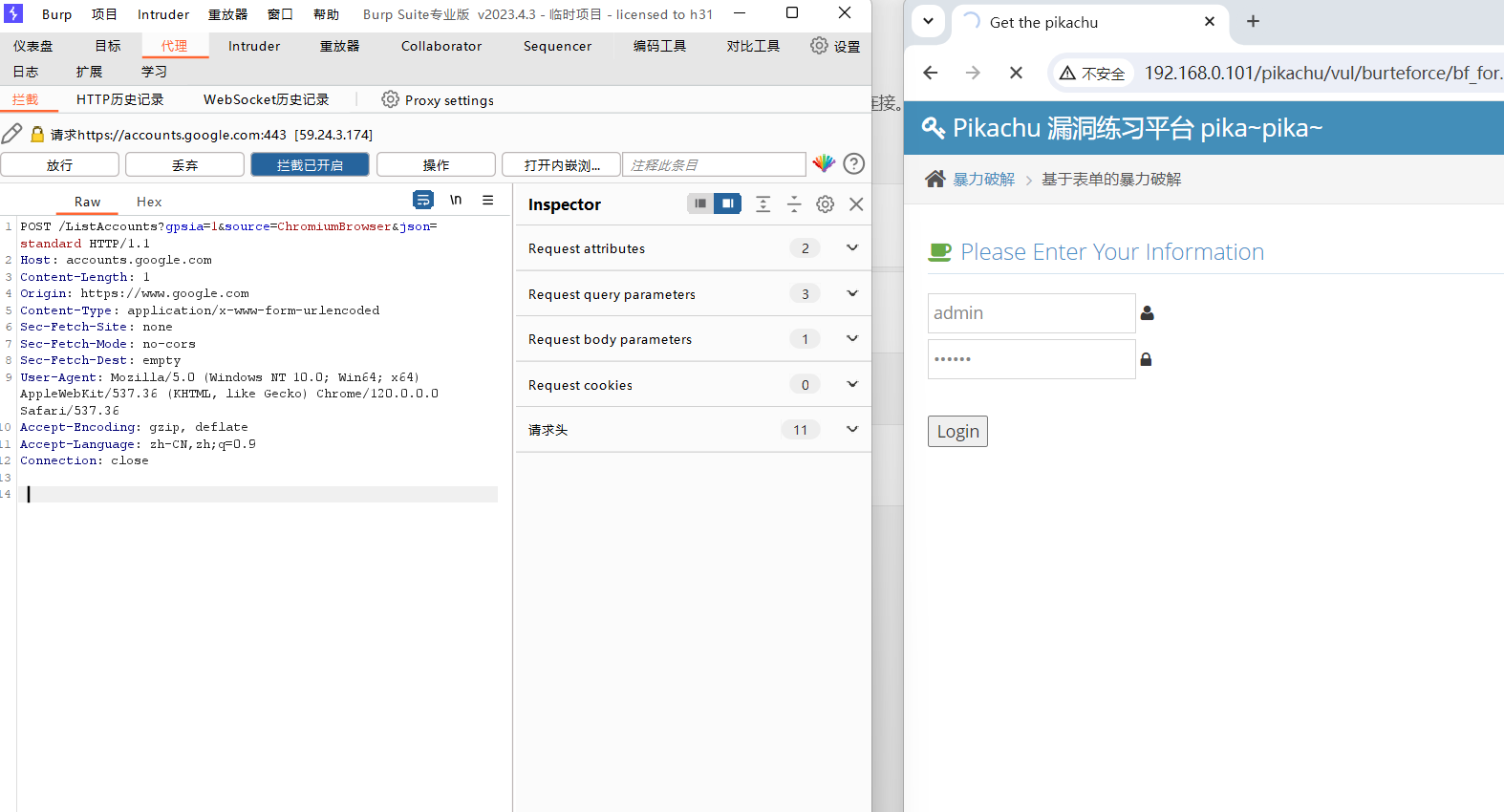Go forward in Chrome browser
Screen dimensions: 1504x812
click(x=973, y=73)
